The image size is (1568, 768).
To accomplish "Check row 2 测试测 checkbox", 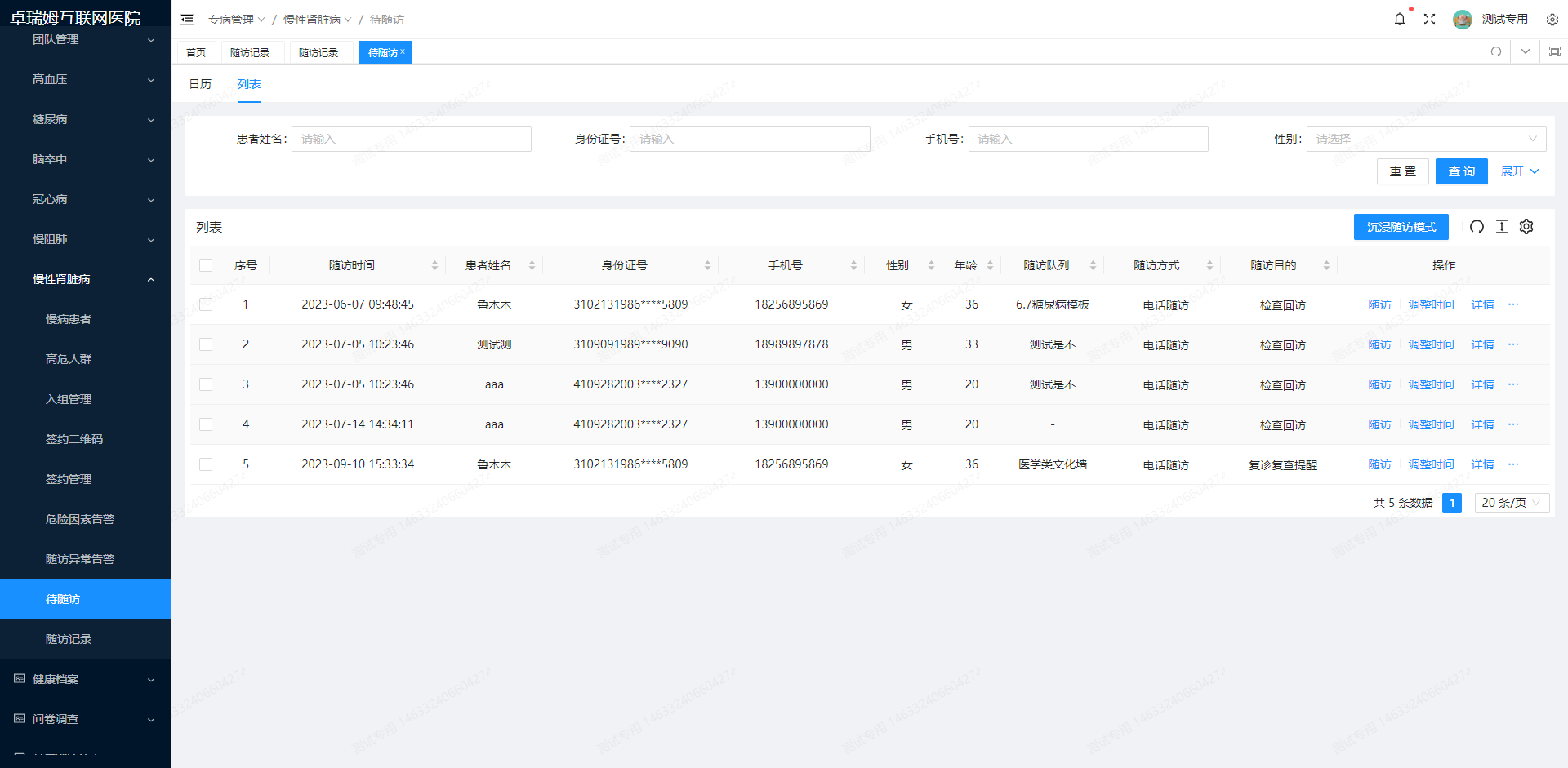I will click(x=206, y=344).
